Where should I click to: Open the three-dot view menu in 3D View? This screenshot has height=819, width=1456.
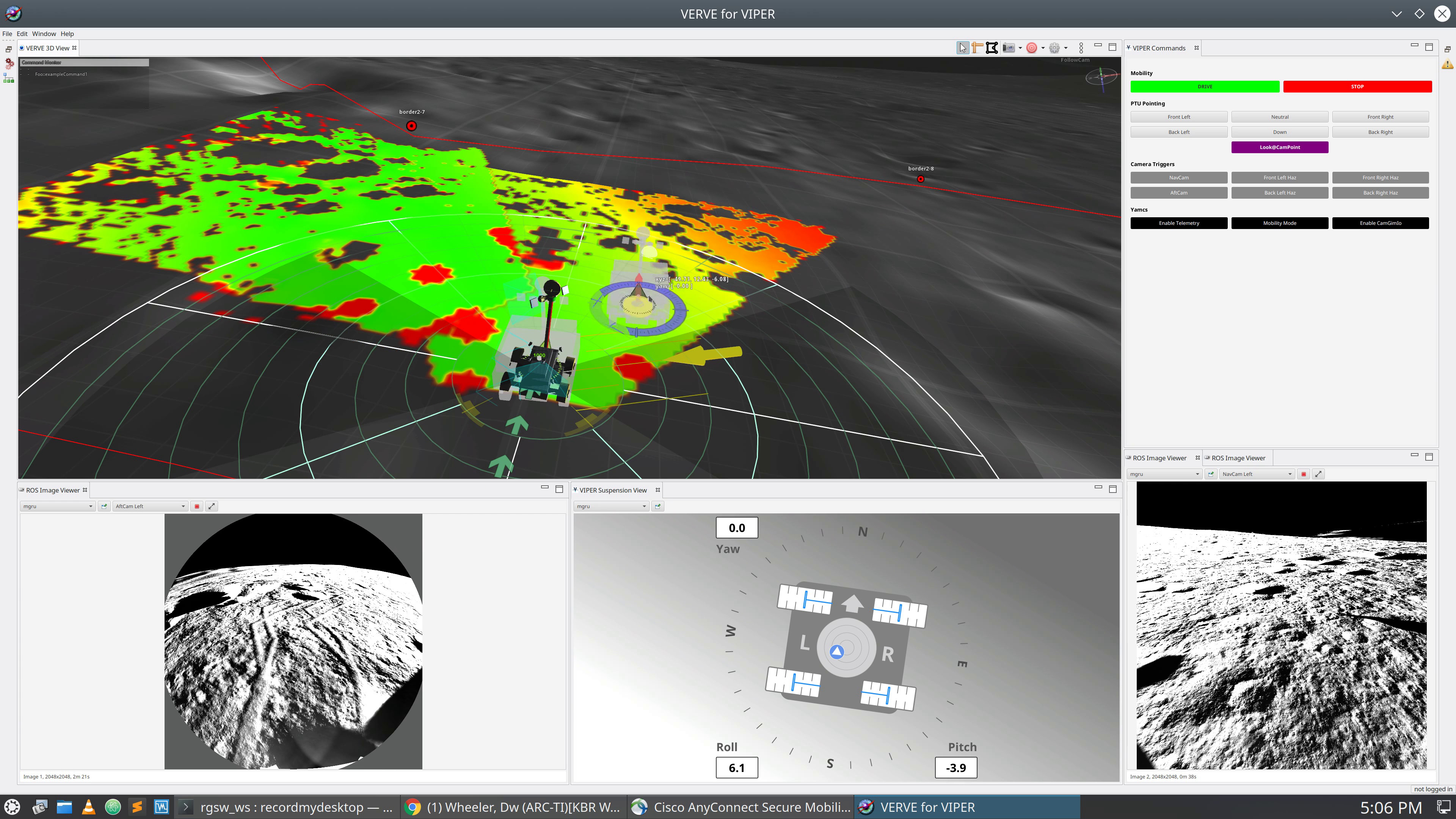pos(1081,48)
